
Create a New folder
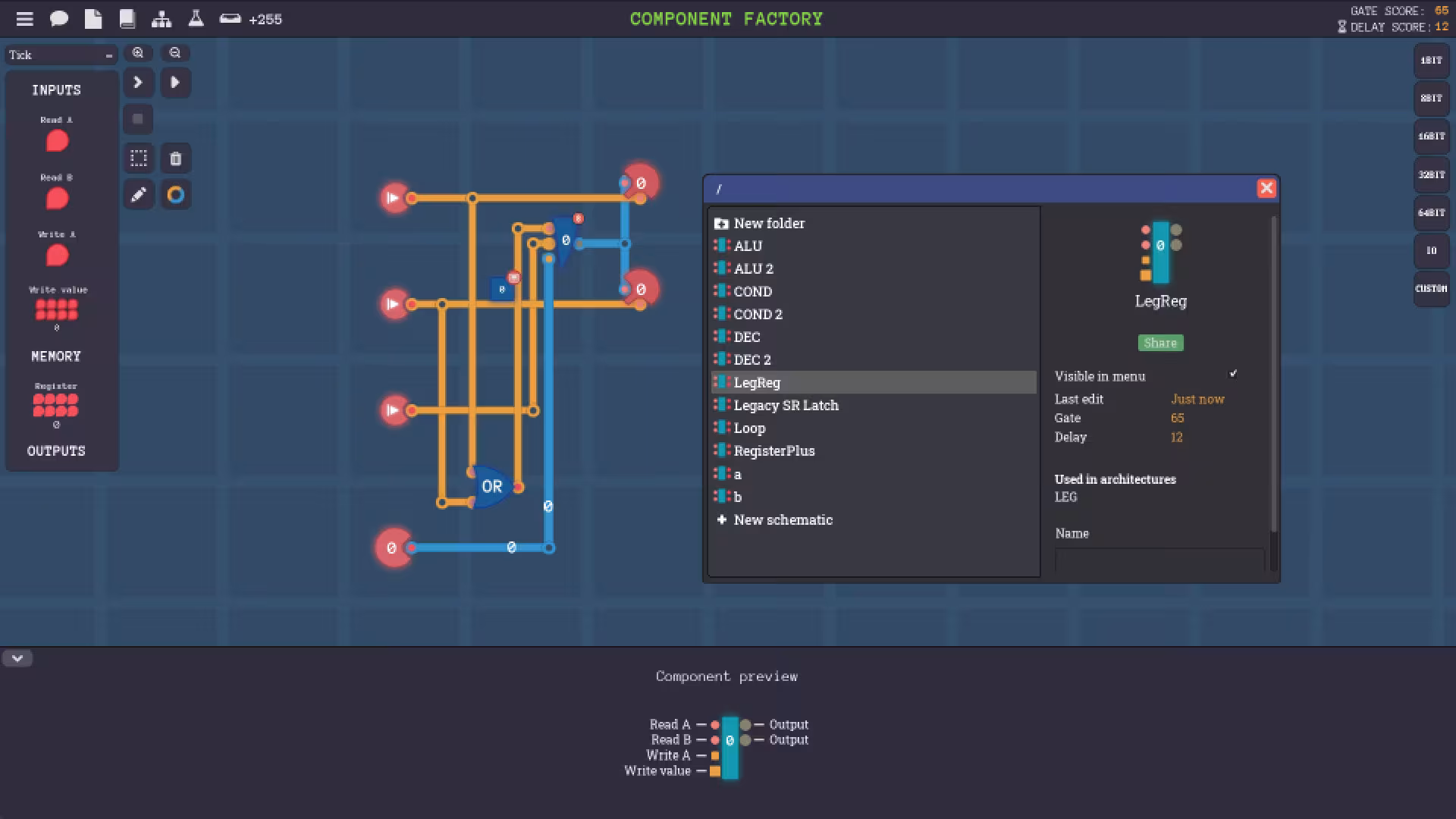click(874, 223)
